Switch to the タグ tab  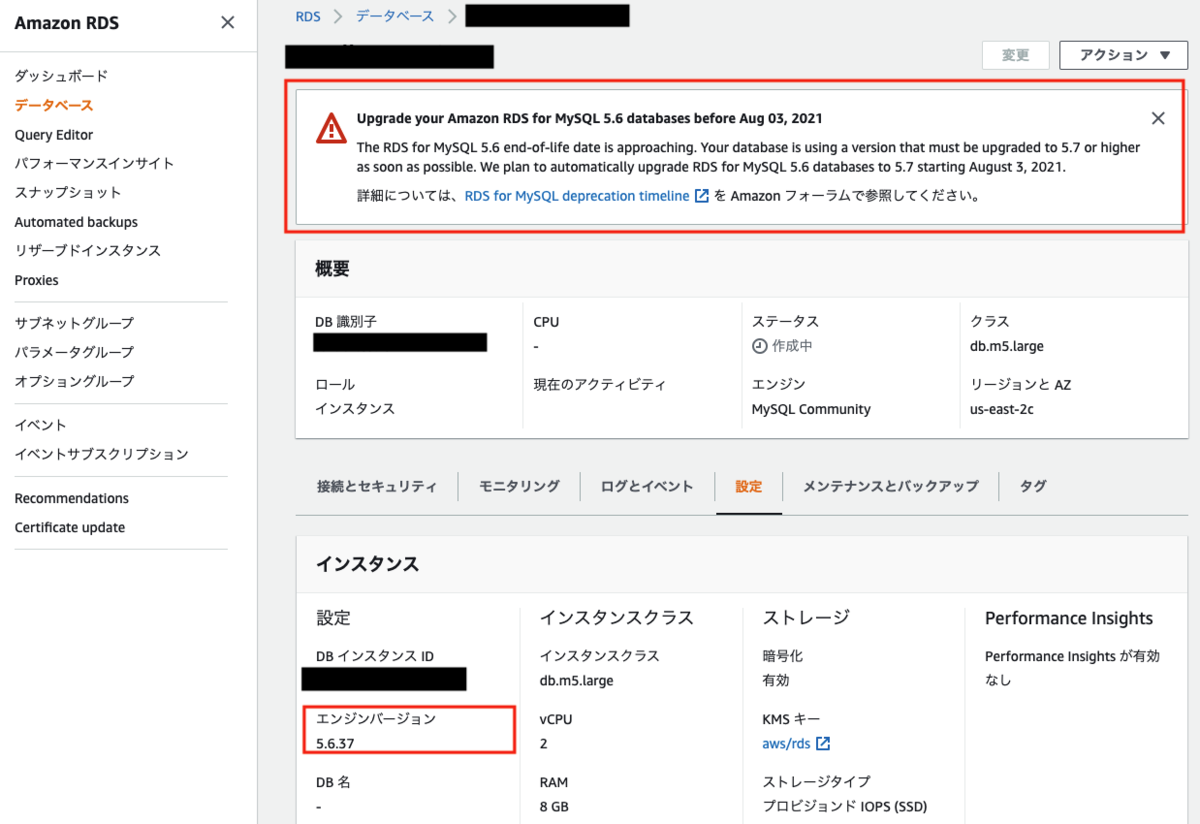[1033, 486]
